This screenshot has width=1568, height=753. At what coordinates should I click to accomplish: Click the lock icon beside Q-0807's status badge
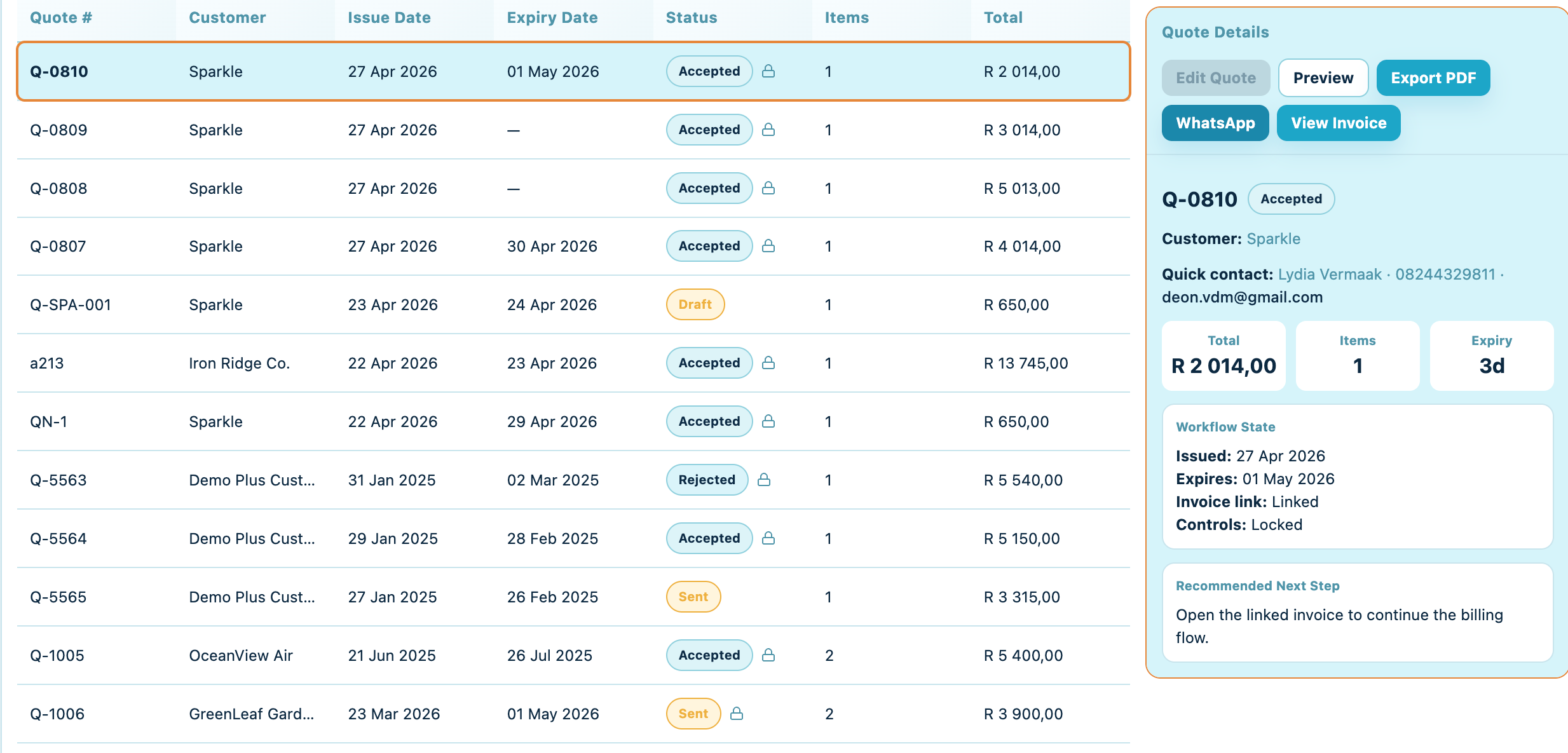tap(768, 246)
